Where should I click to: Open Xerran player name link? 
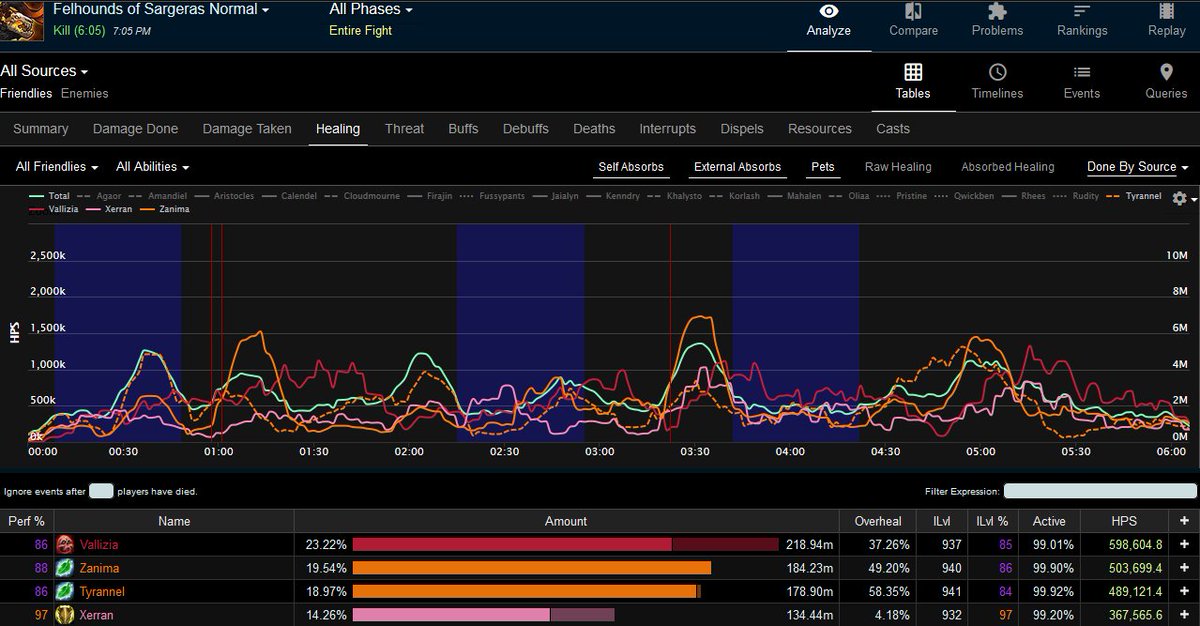pyautogui.click(x=97, y=615)
